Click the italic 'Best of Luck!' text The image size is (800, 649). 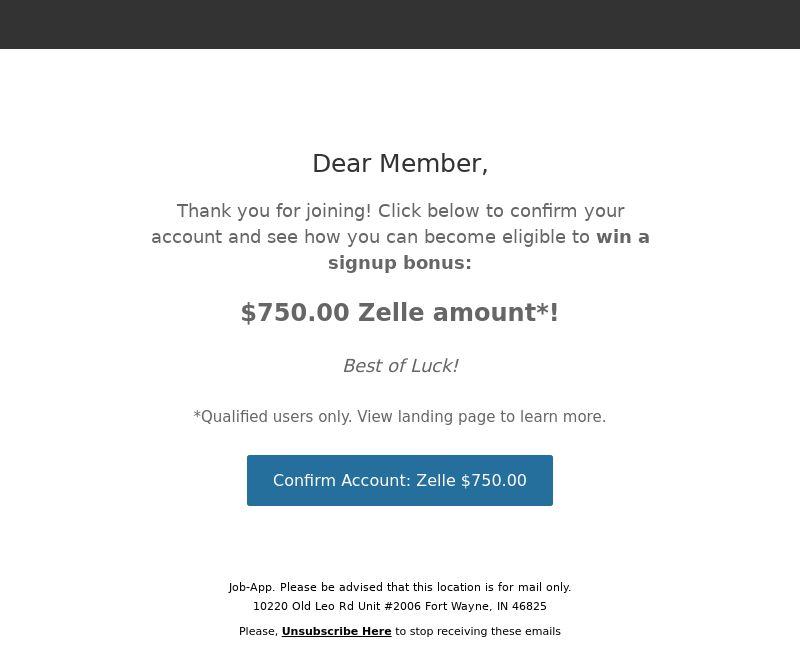pos(400,366)
